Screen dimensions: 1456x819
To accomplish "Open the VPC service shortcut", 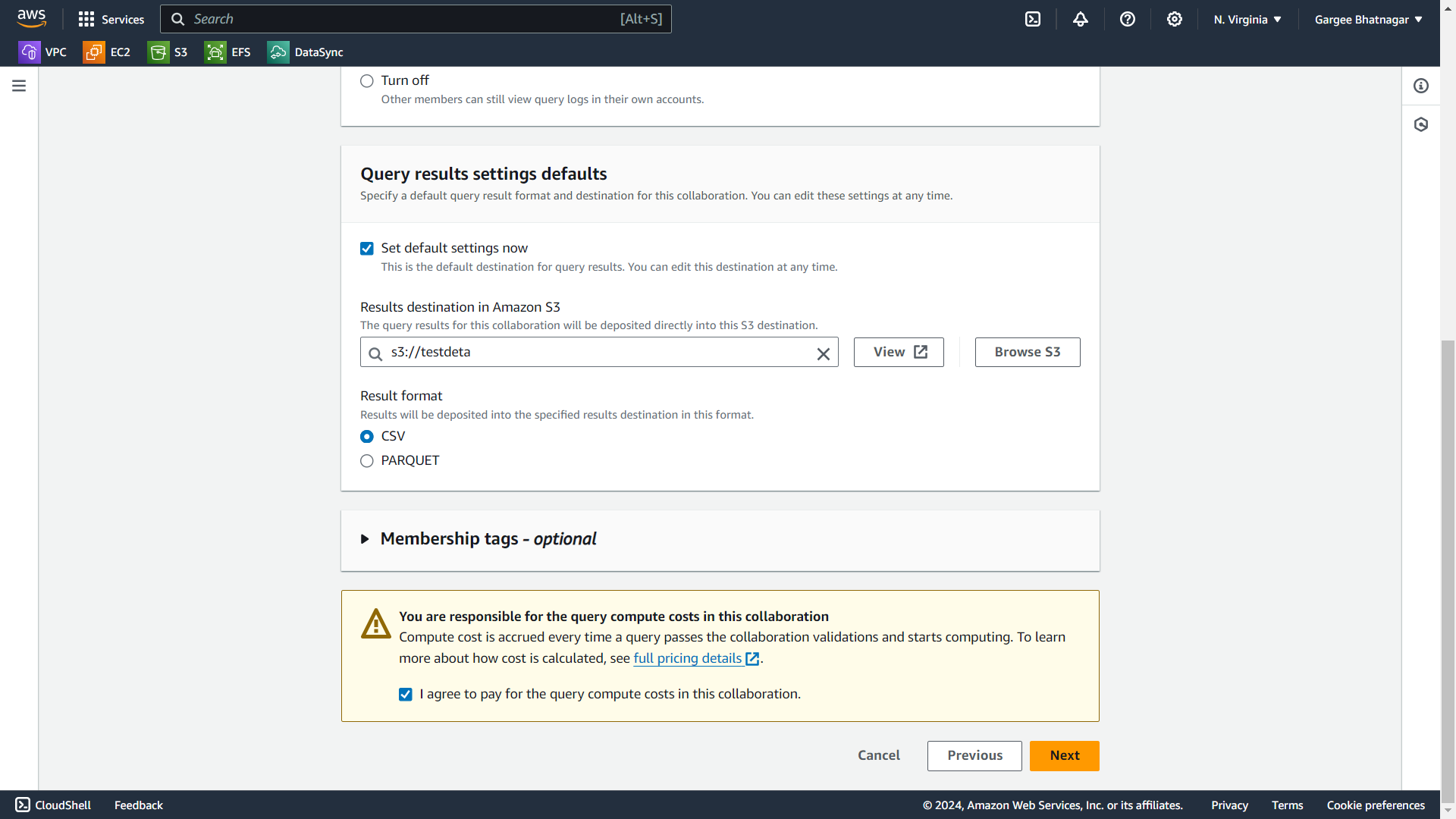I will click(43, 52).
